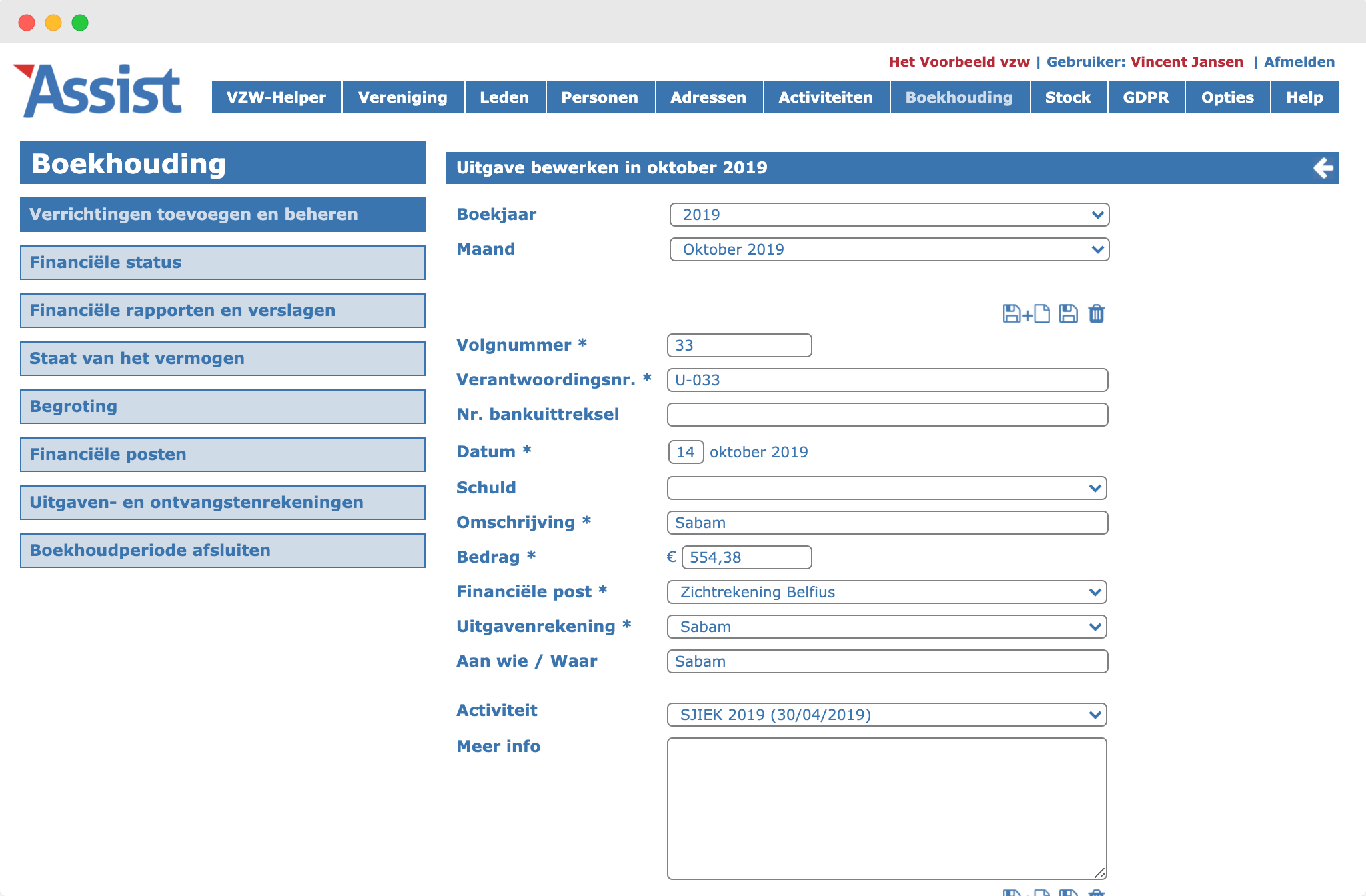Click the save-and-new icon above Volgnummer
This screenshot has width=1366, height=896.
click(1026, 313)
